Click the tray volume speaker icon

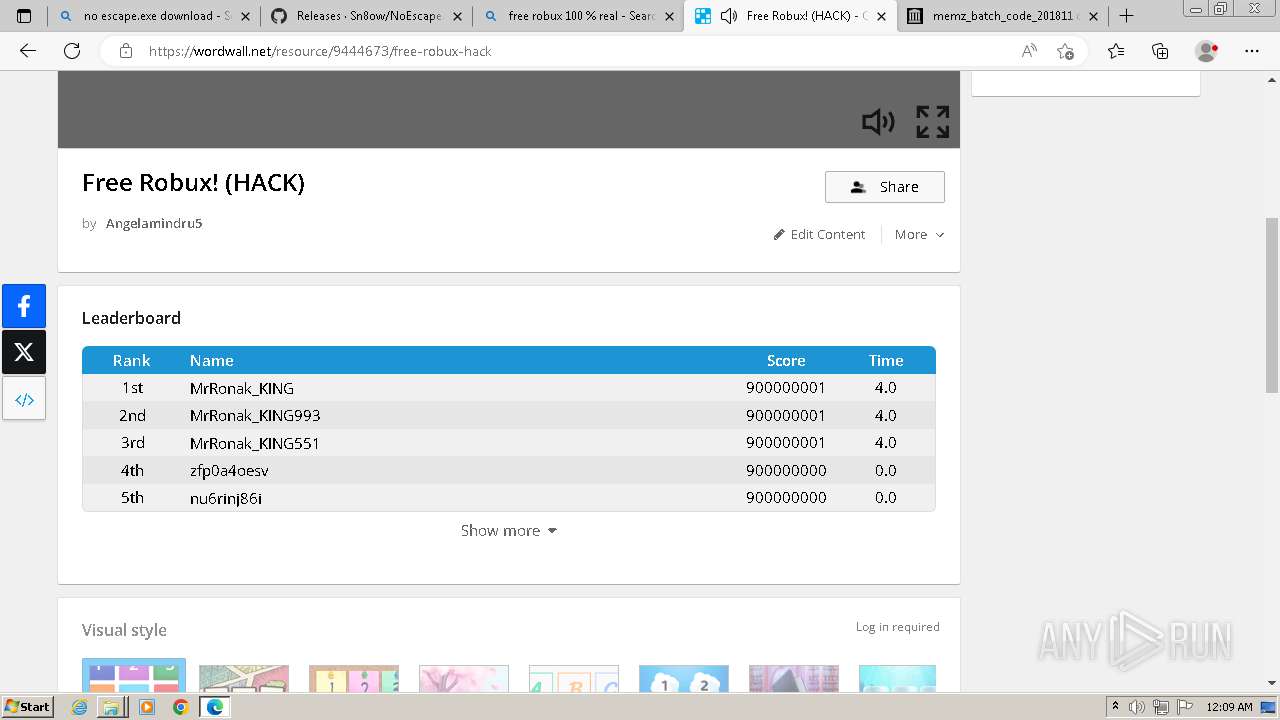(1139, 707)
